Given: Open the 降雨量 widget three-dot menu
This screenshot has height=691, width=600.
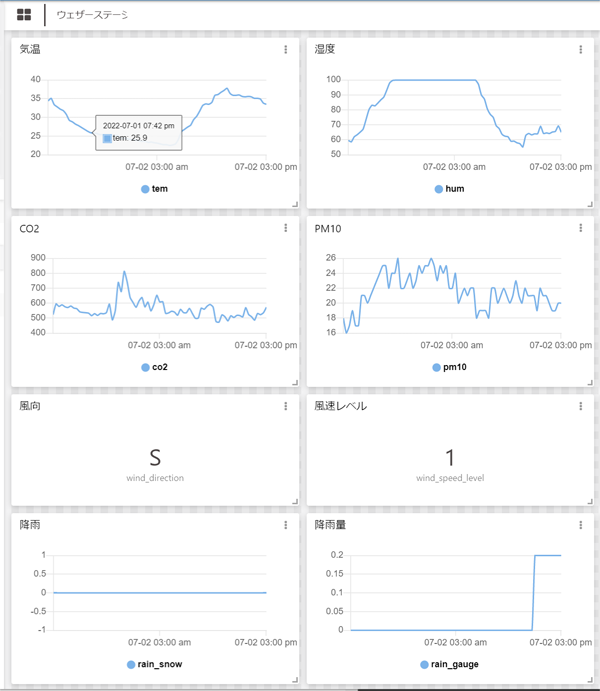Looking at the screenshot, I should 581,525.
